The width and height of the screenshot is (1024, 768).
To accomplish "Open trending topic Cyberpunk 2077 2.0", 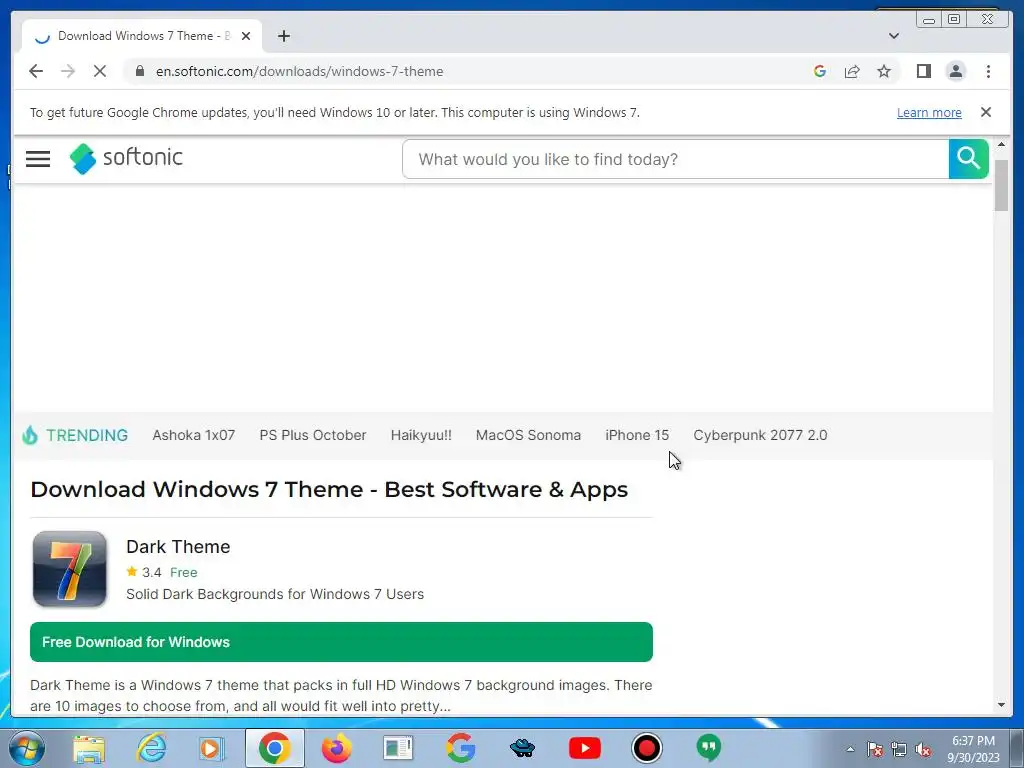I will [x=760, y=435].
